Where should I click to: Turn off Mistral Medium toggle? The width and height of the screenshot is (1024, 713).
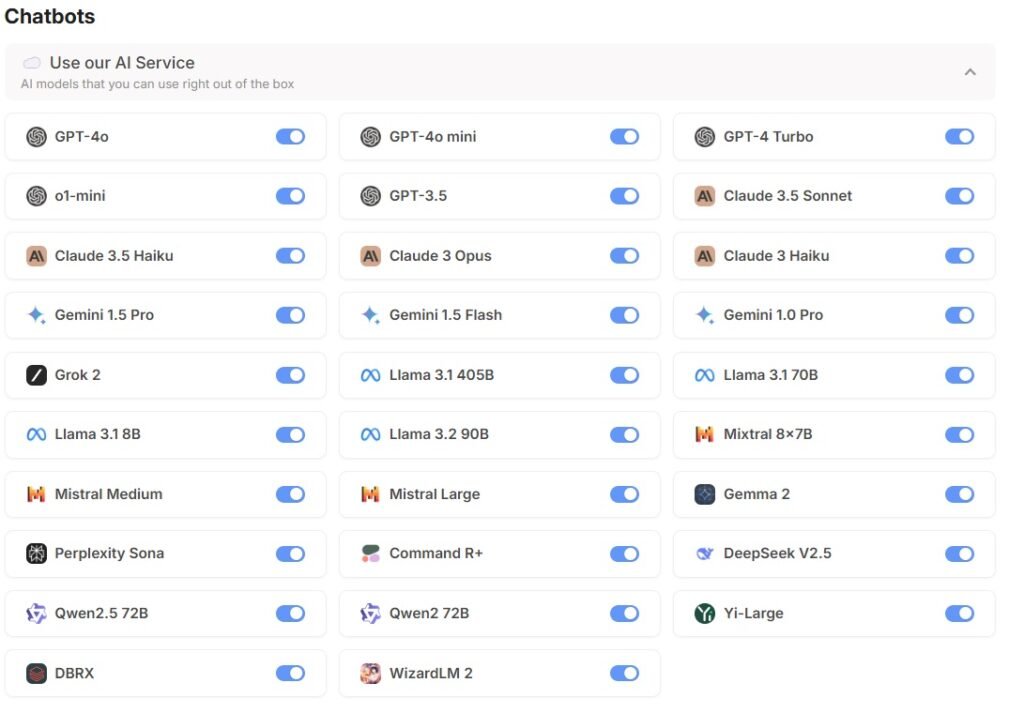tap(291, 494)
